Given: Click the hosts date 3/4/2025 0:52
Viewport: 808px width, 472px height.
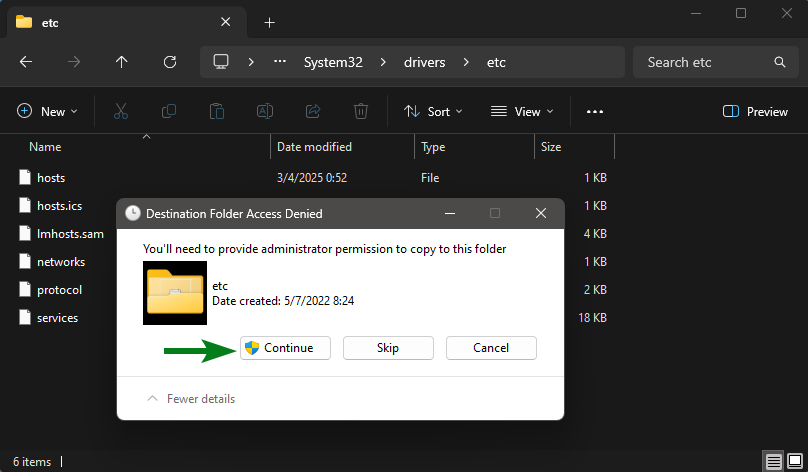Looking at the screenshot, I should click(x=312, y=178).
